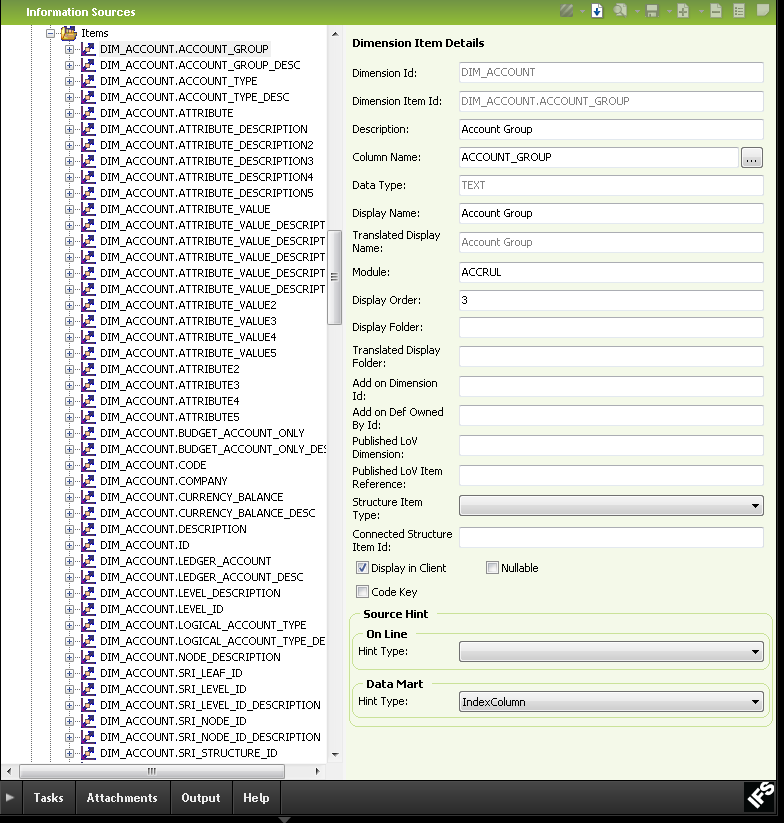Switch to the Output tab

tap(200, 798)
